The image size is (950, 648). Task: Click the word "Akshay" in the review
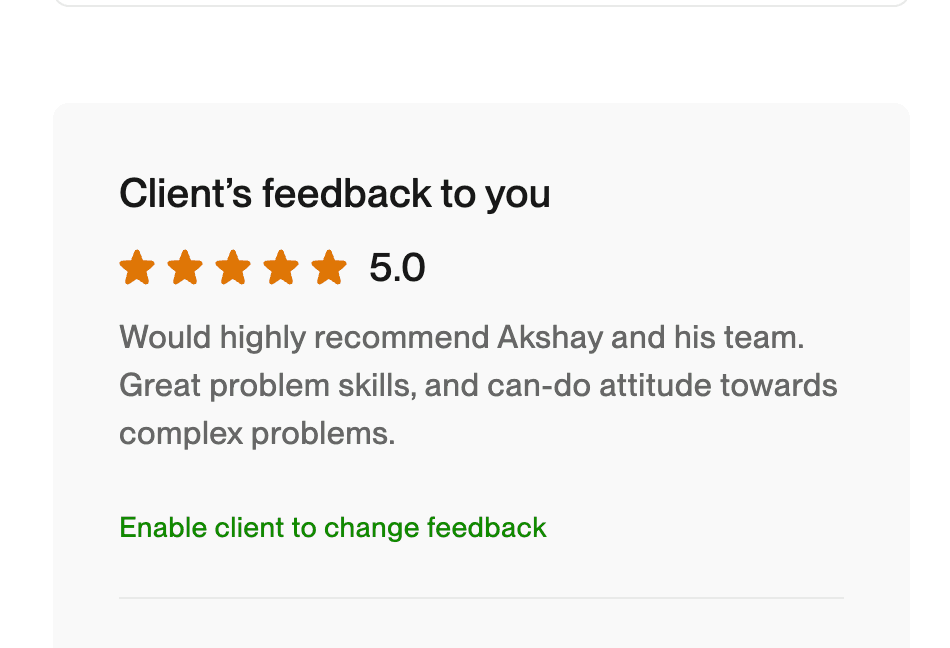point(549,337)
